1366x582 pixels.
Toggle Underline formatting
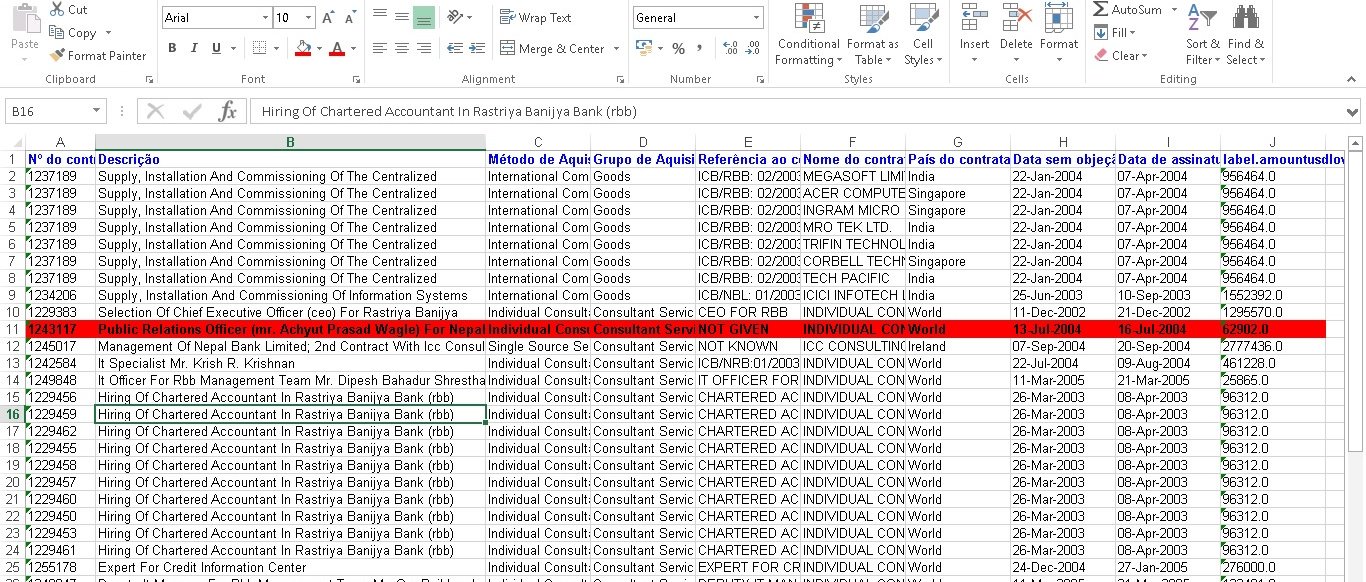click(x=216, y=48)
